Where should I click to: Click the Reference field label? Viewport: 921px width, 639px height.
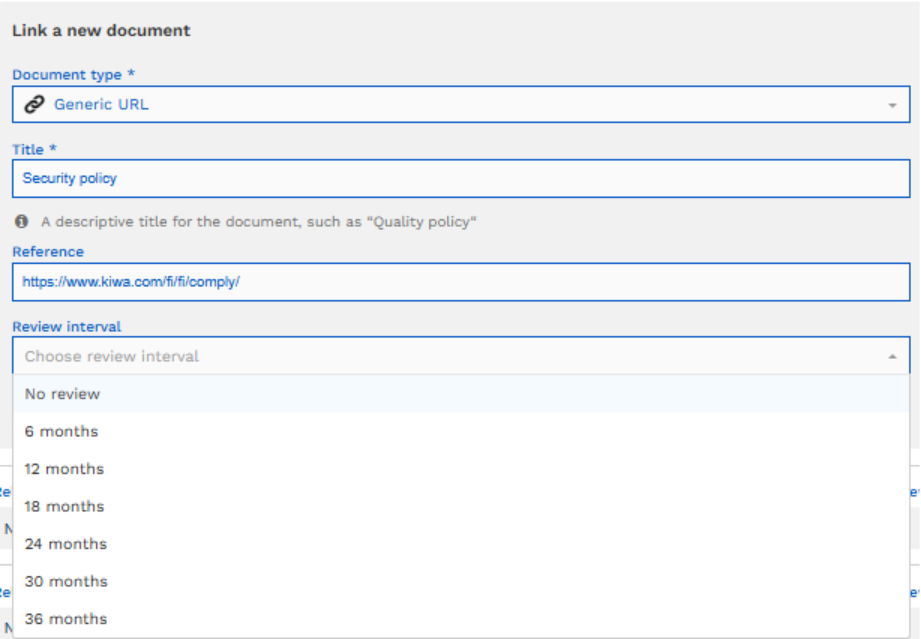[48, 252]
